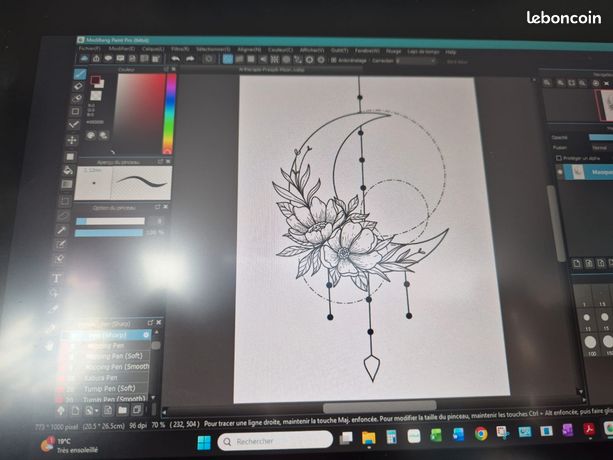
Task: Open the Fusion blend mode dropdown
Action: coord(602,148)
